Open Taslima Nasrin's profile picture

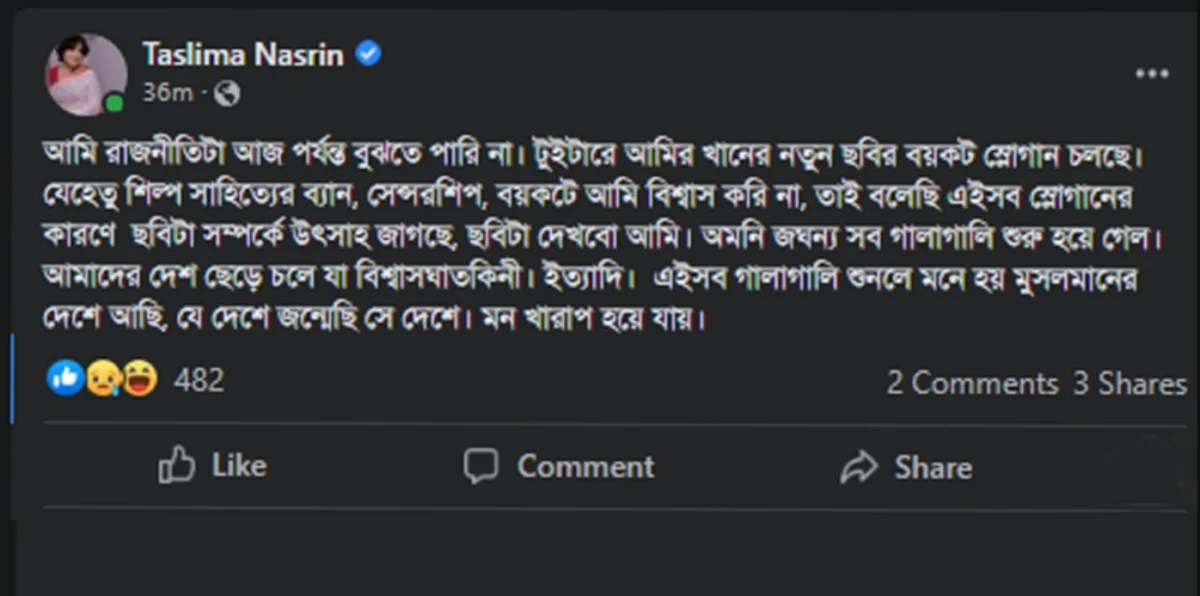(x=86, y=75)
